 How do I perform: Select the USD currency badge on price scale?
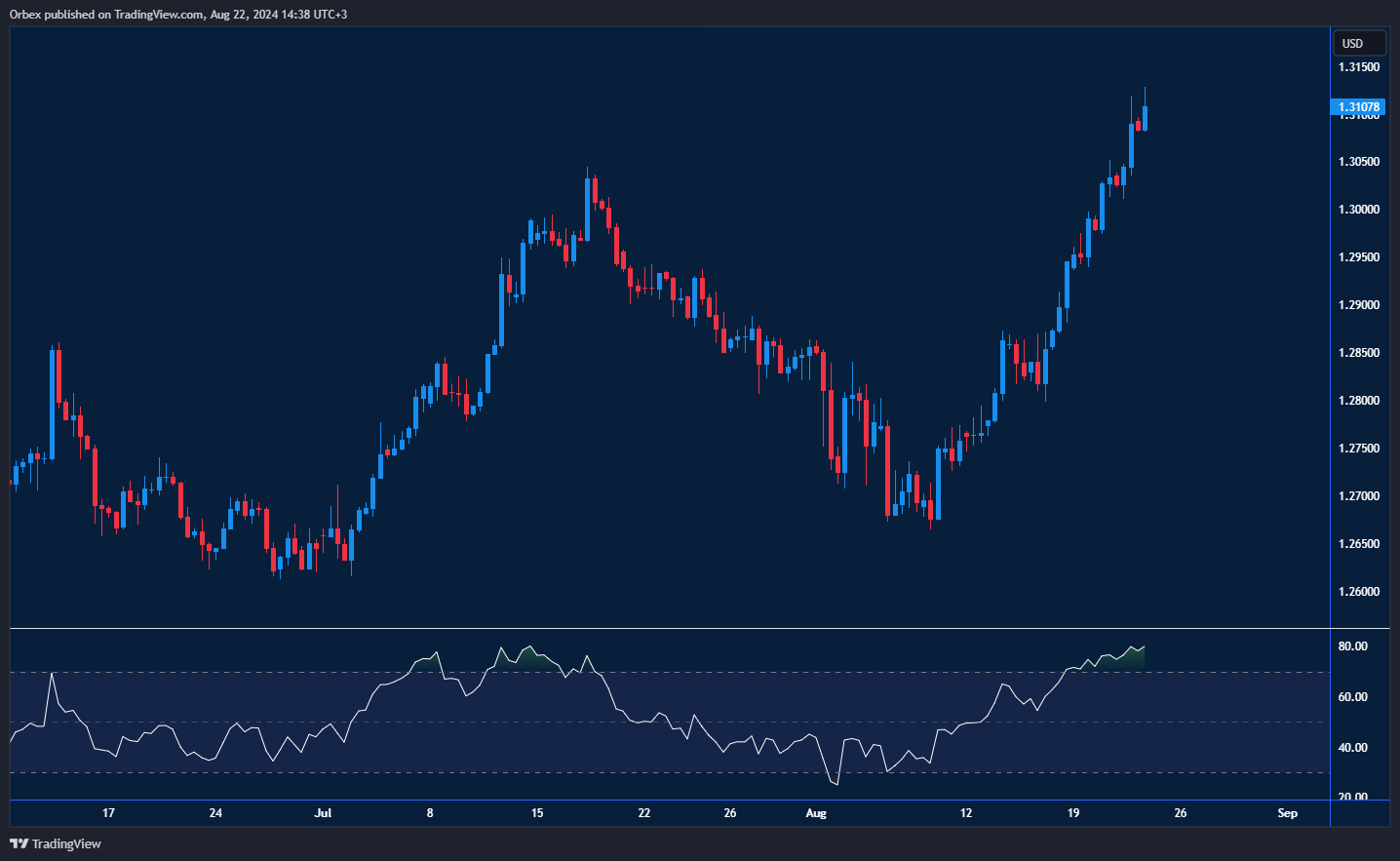pyautogui.click(x=1358, y=42)
